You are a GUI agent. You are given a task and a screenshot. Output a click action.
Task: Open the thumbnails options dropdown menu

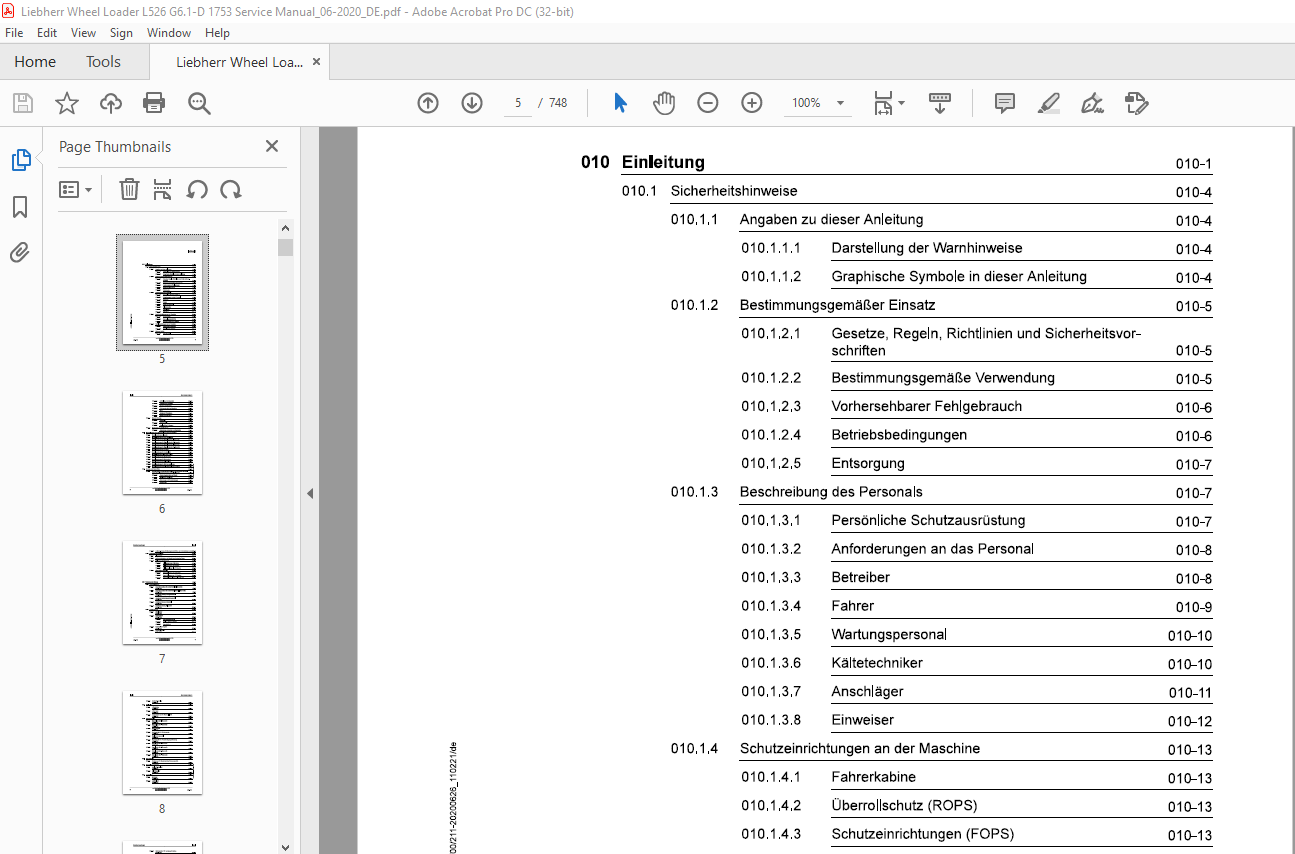76,189
